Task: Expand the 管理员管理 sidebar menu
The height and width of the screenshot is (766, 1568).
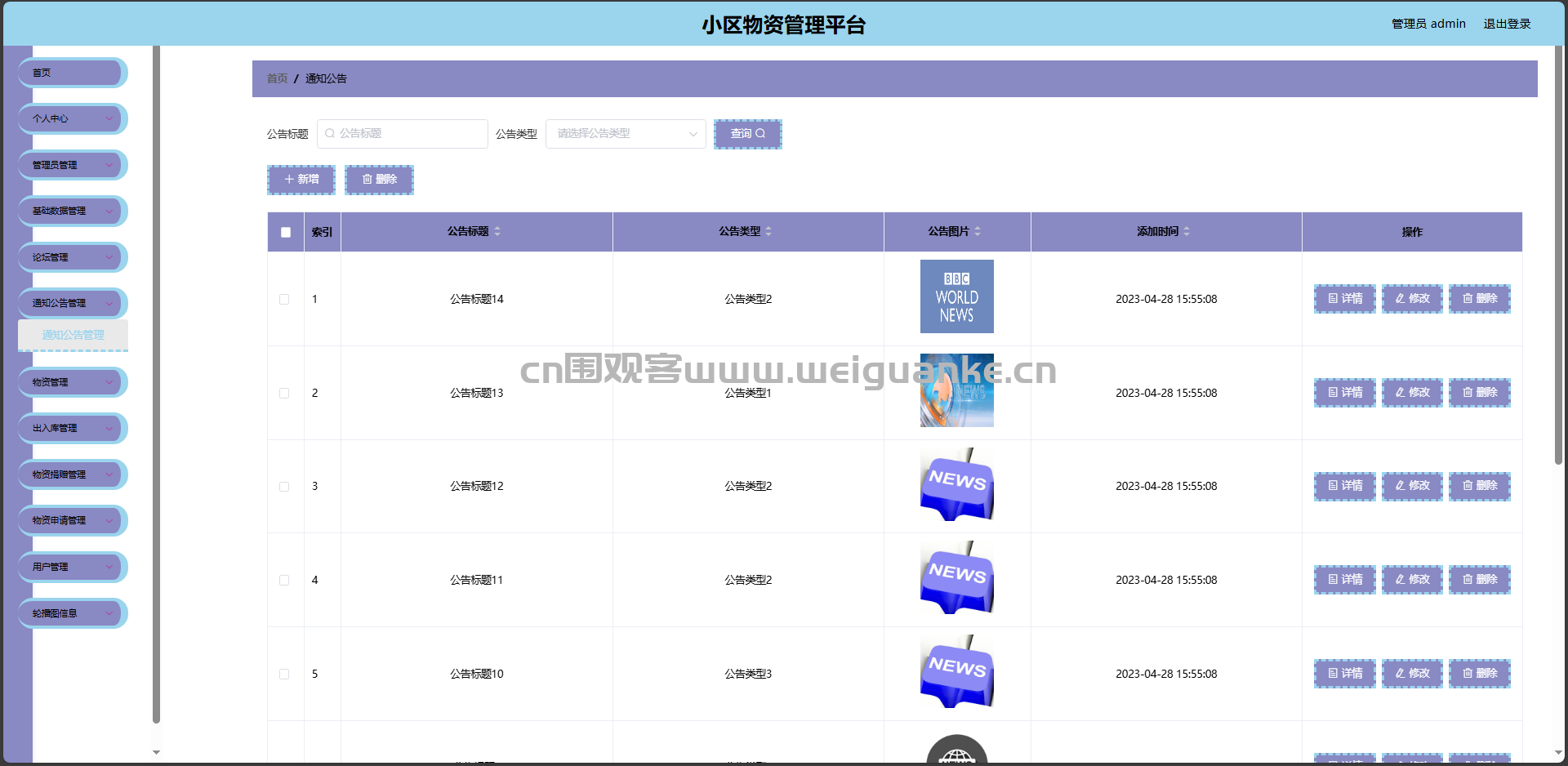Action: coord(73,165)
